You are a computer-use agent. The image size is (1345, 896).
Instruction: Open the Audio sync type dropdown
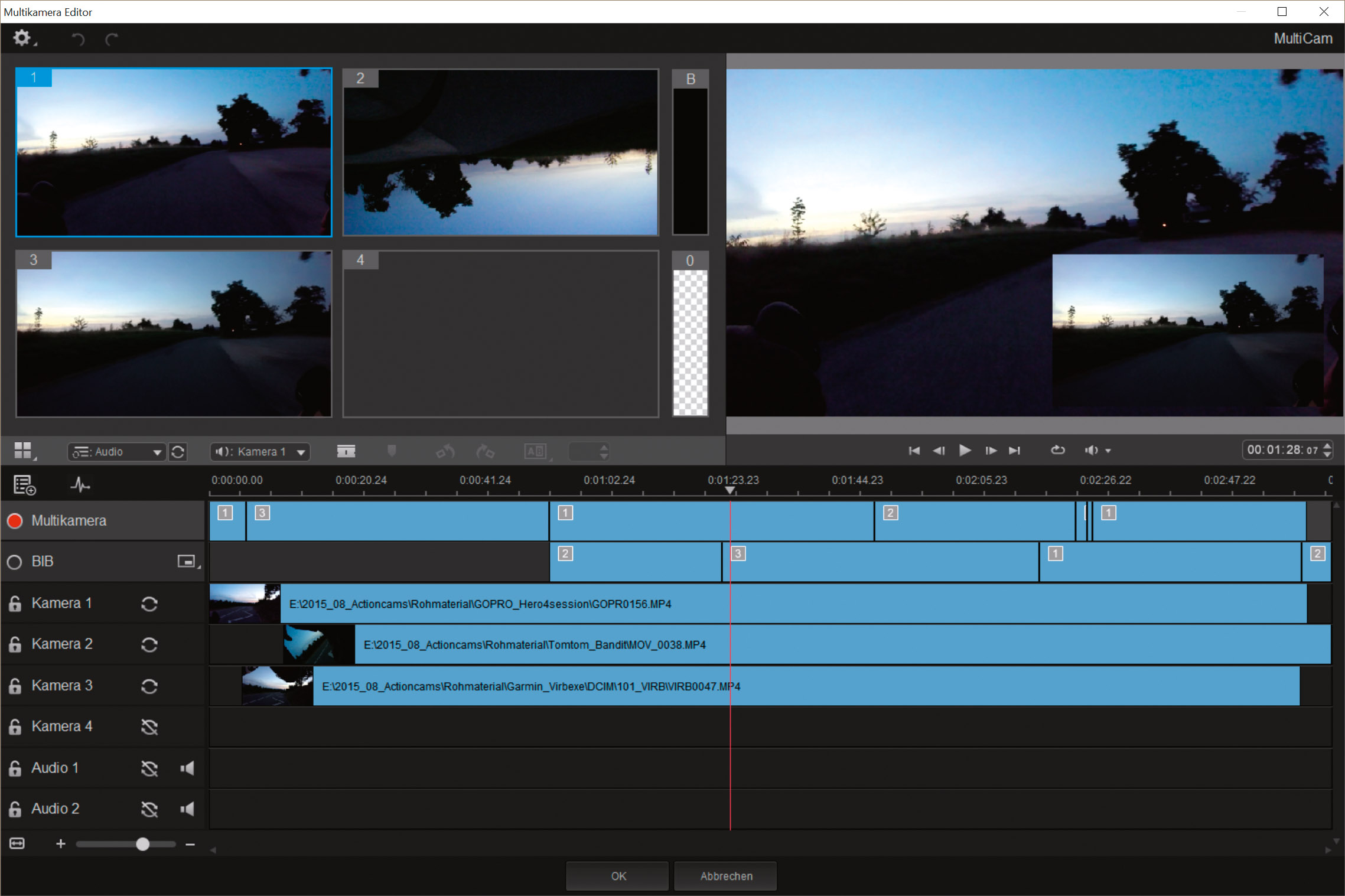click(x=116, y=452)
